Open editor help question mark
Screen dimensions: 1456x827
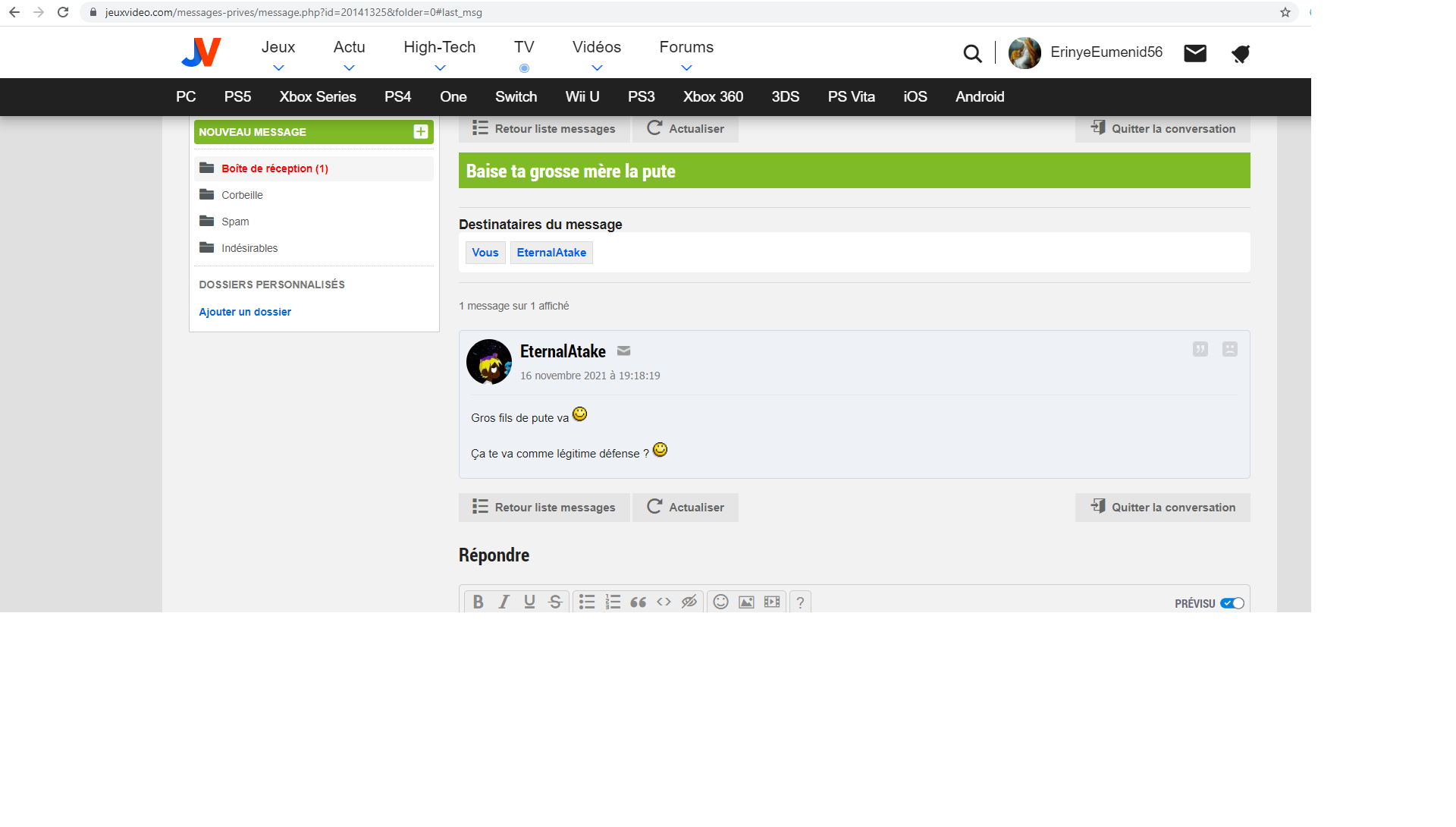tap(800, 602)
